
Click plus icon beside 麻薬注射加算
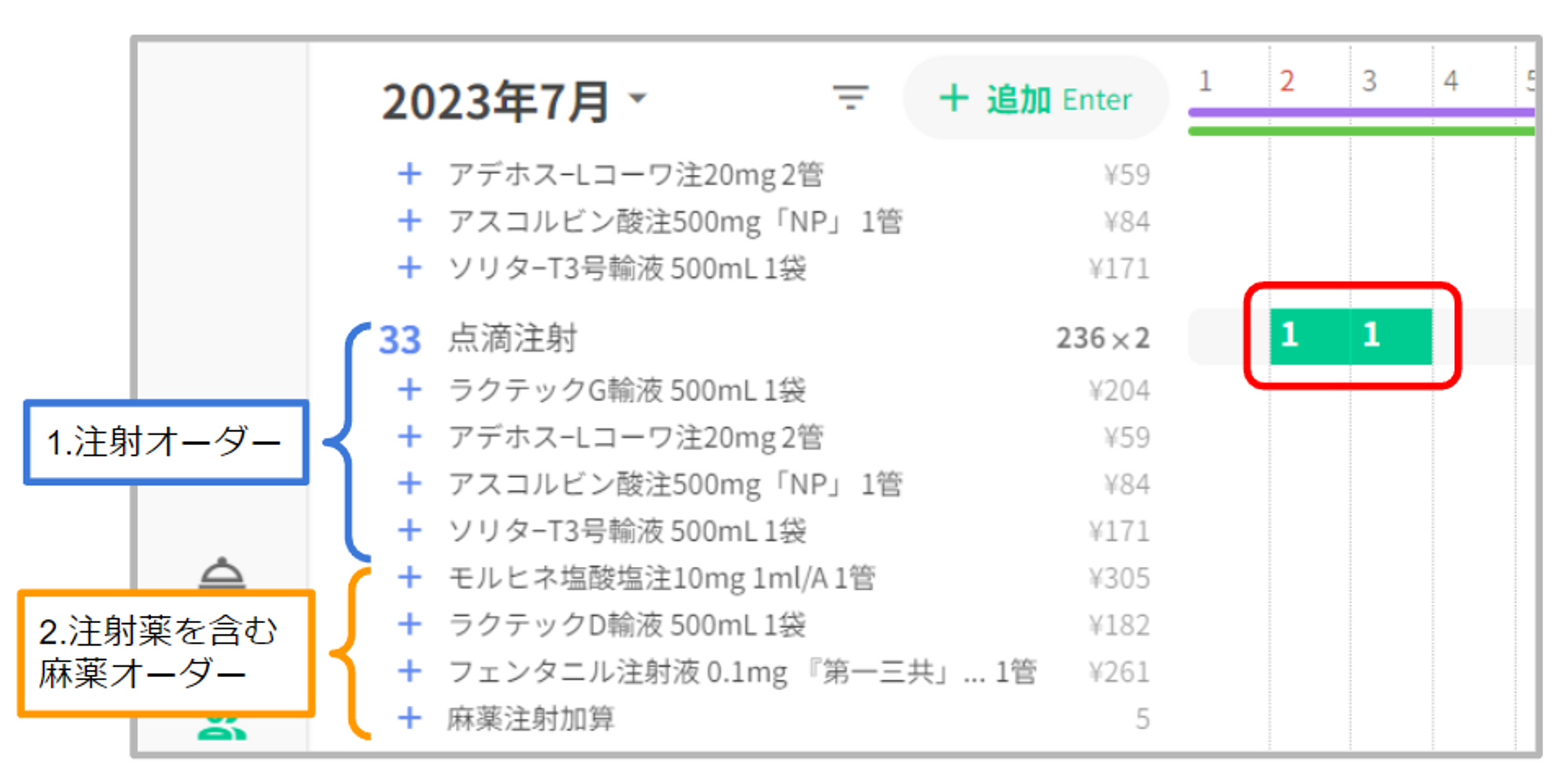point(410,718)
